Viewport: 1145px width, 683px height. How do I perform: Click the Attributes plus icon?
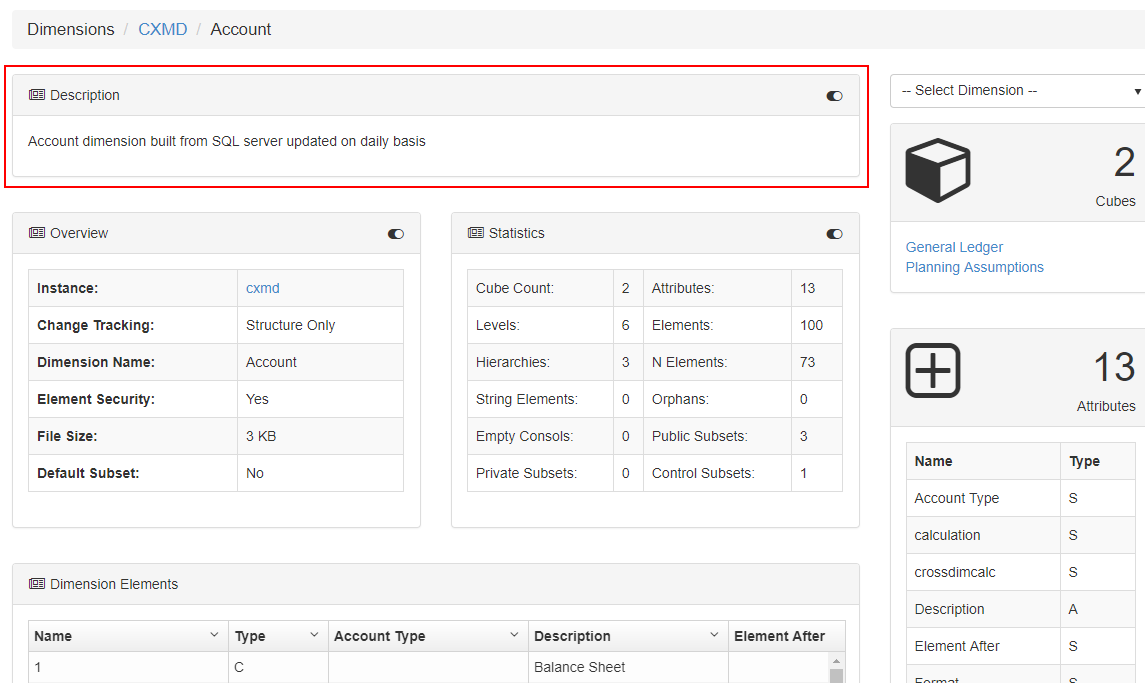point(933,371)
